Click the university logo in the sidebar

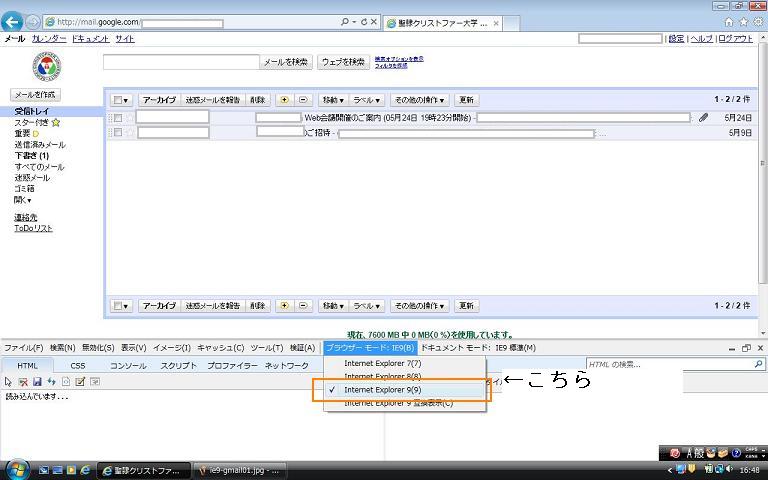pos(47,67)
